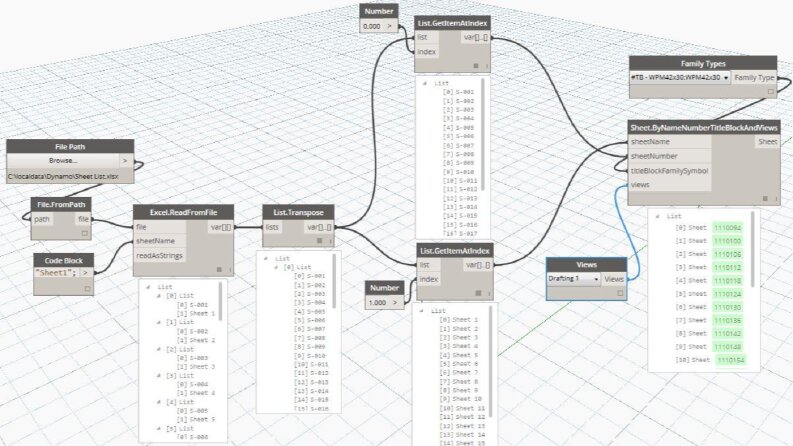Click the 'file' output port on File.FromPath
This screenshot has height=446, width=793.
click(83, 219)
